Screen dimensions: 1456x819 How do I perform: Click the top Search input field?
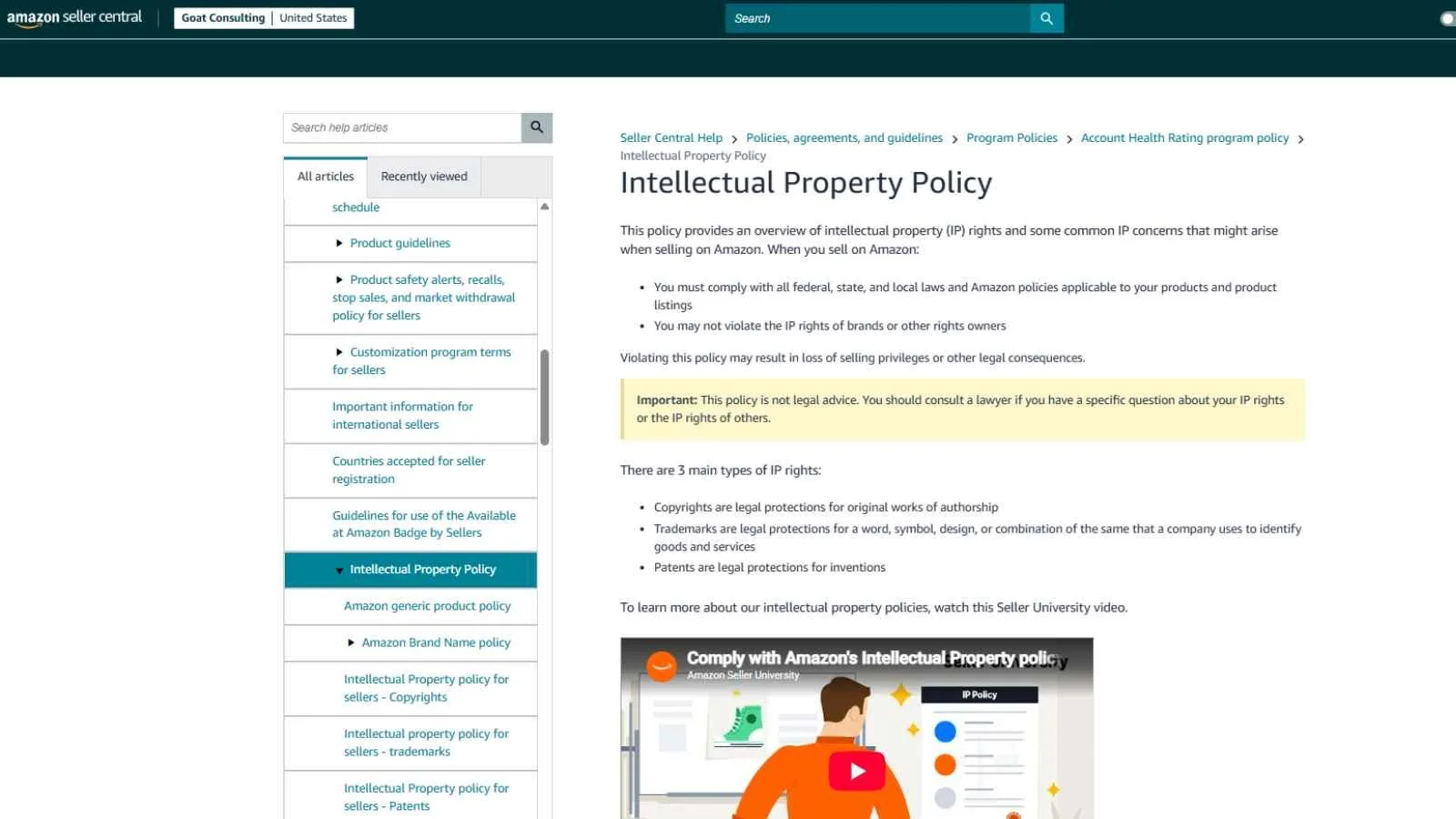point(877,18)
